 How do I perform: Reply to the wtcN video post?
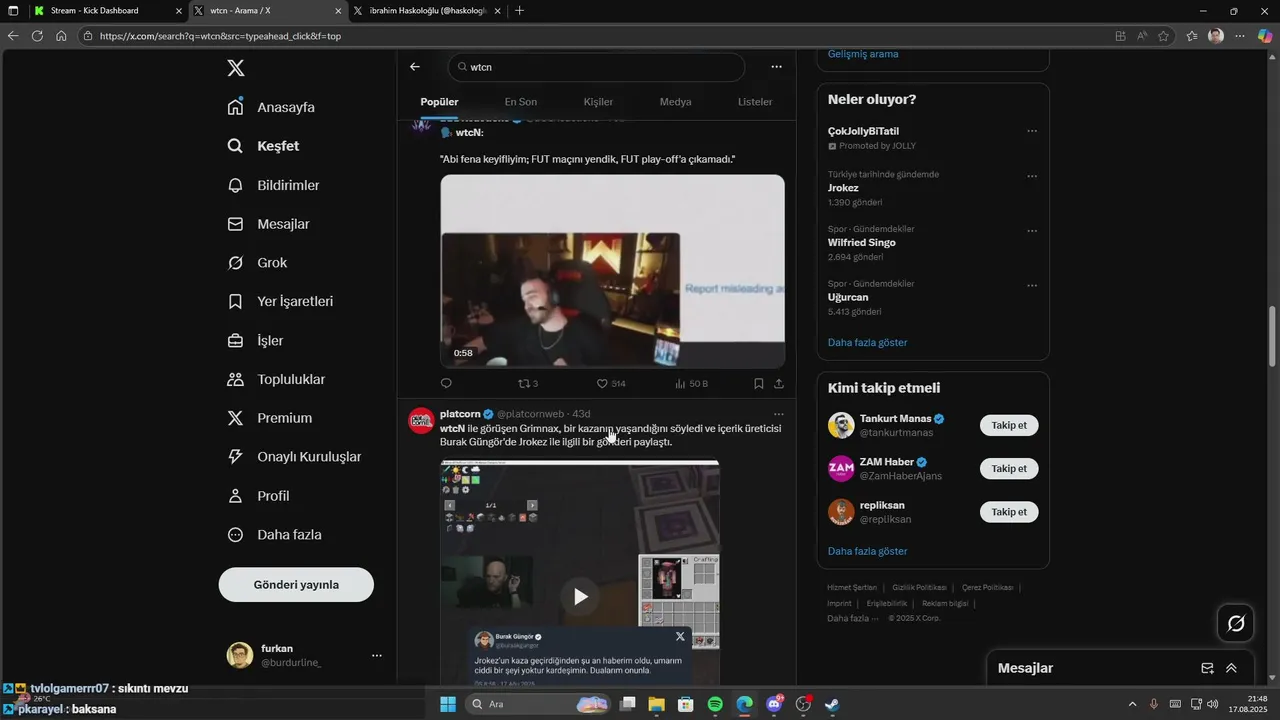click(446, 383)
